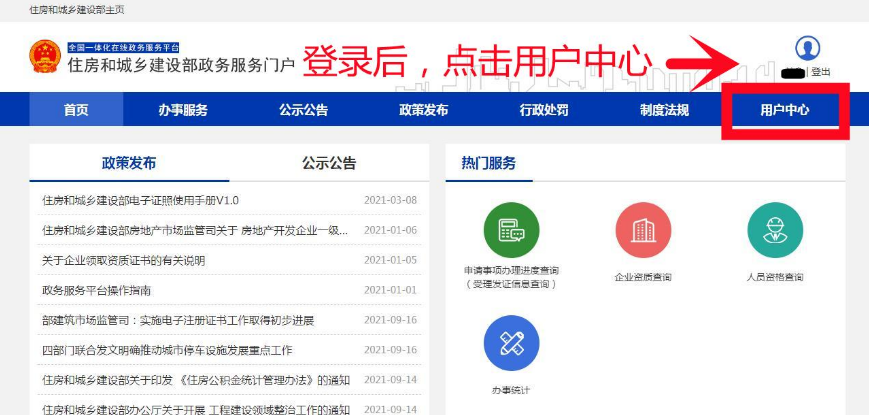Open 政策发布 in the navigation bar
869x415 pixels.
point(423,110)
